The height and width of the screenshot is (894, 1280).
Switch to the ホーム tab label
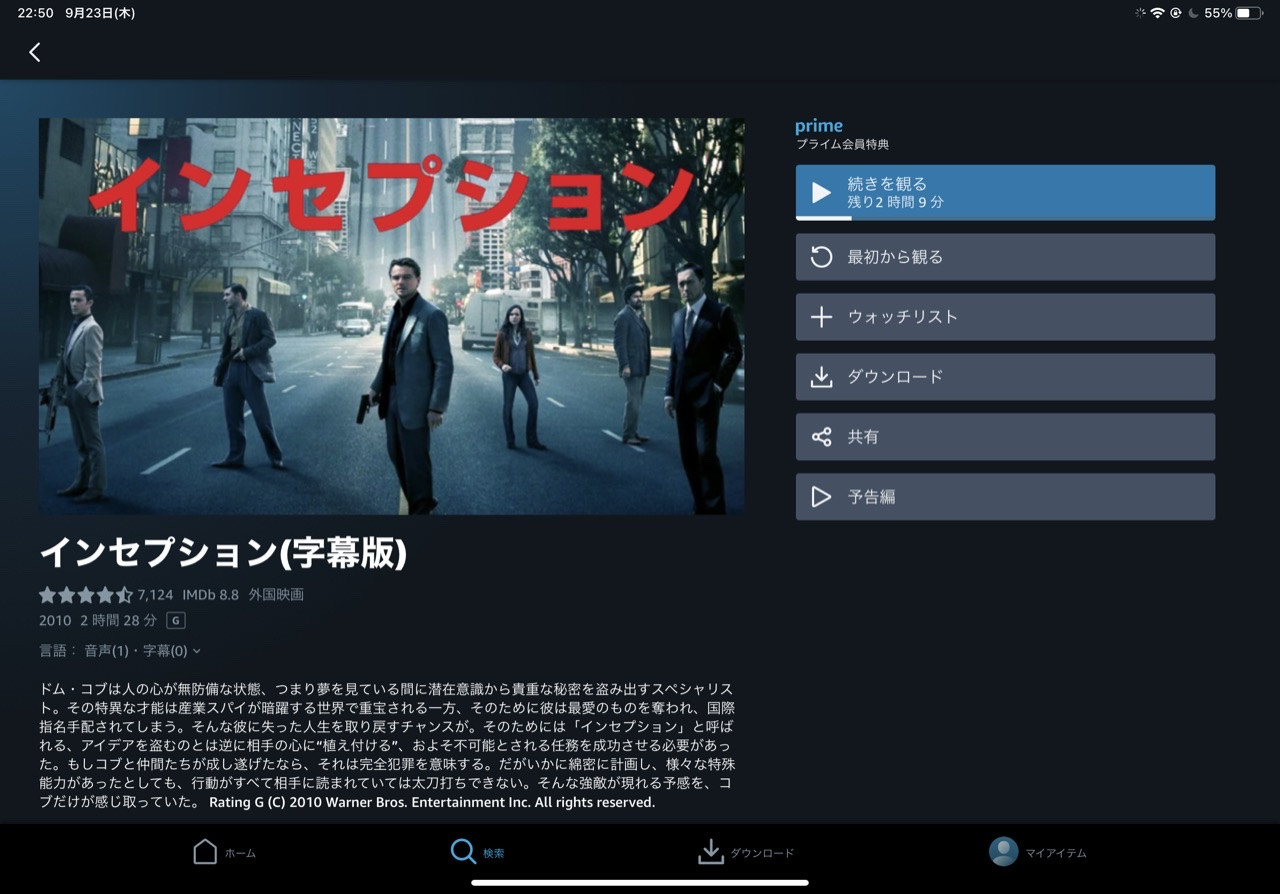click(240, 853)
